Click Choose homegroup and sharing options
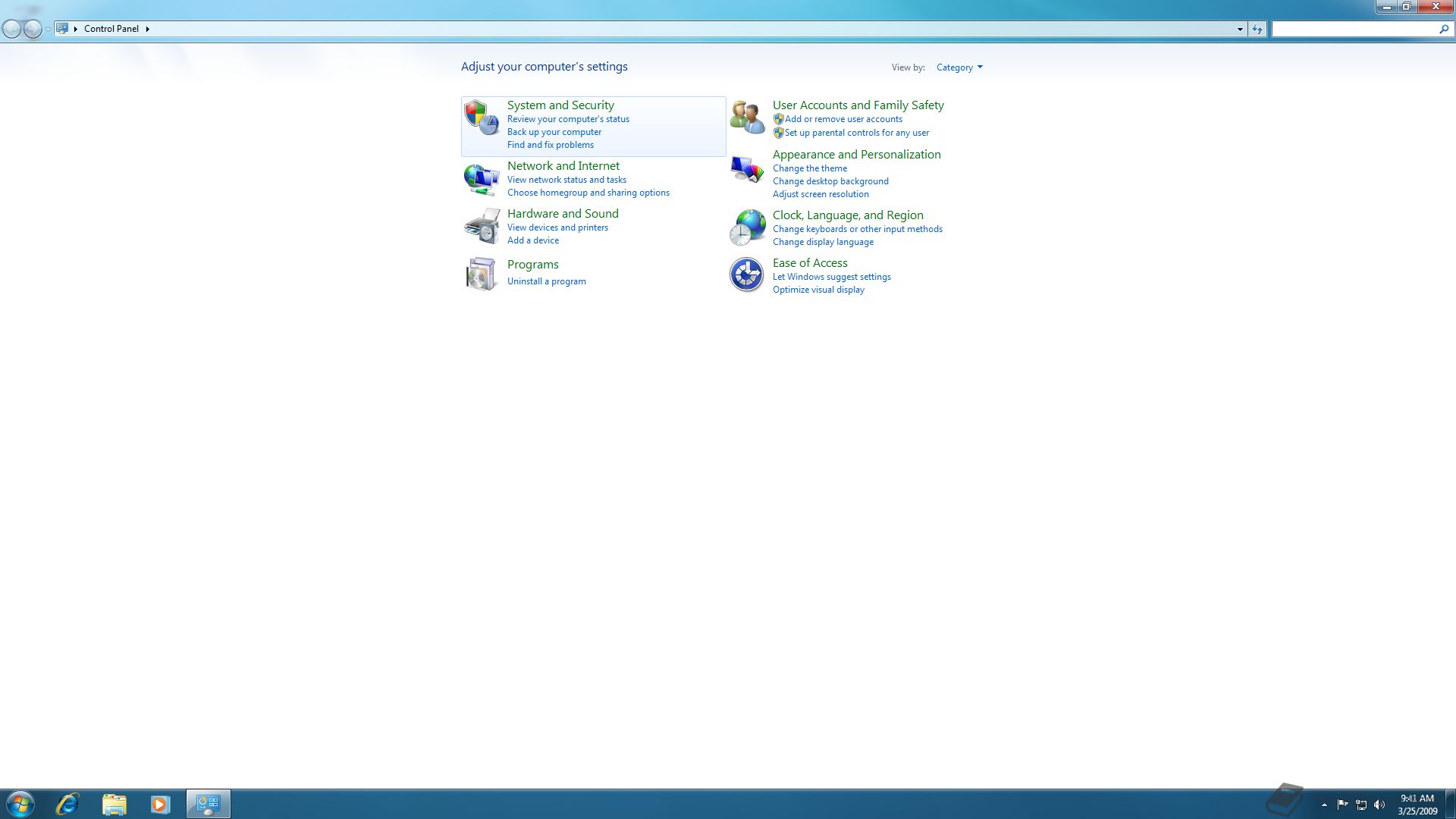Image resolution: width=1456 pixels, height=819 pixels. pyautogui.click(x=588, y=193)
